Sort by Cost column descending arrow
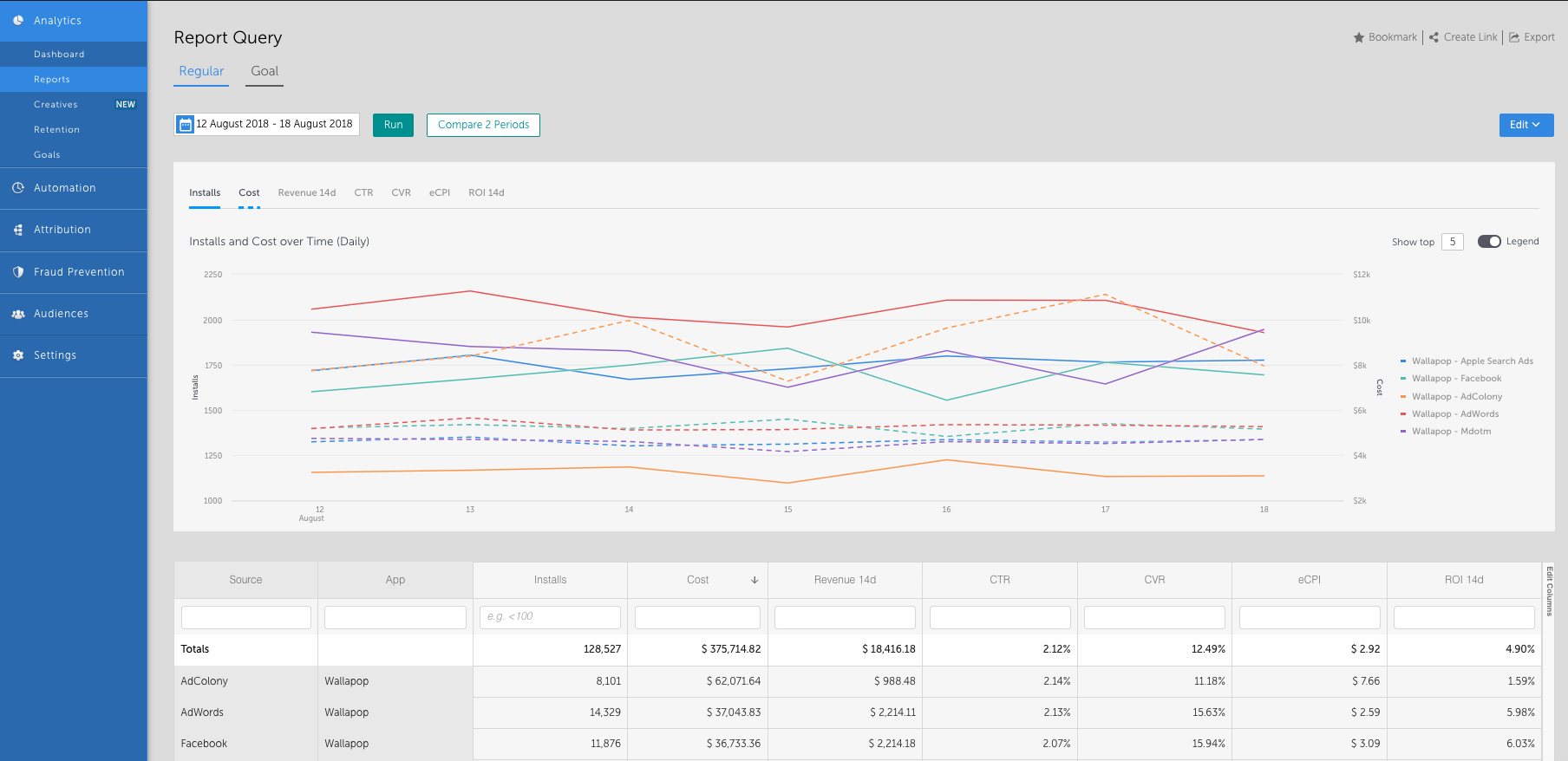1568x761 pixels. tap(755, 580)
